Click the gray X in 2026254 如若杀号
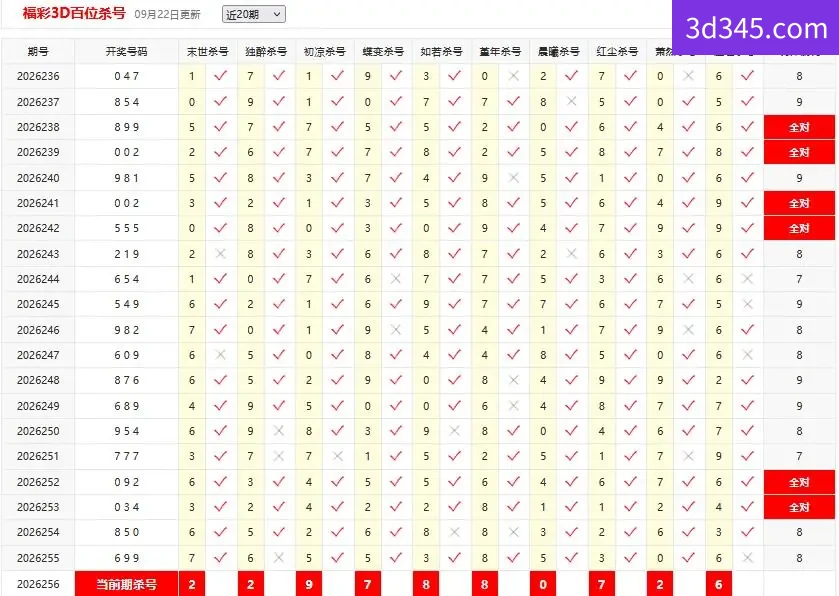 point(454,532)
